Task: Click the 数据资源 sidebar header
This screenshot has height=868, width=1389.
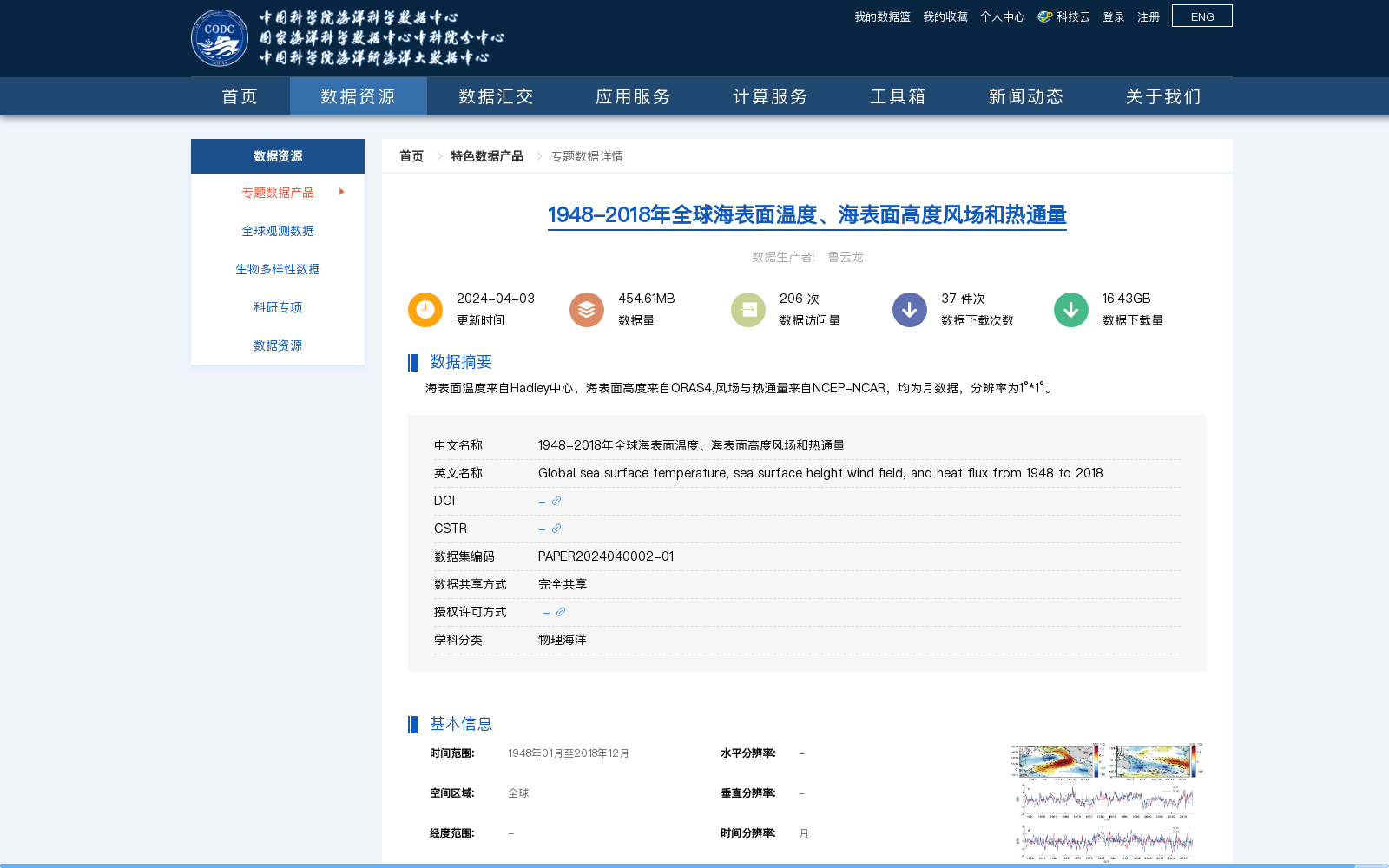Action: (278, 156)
